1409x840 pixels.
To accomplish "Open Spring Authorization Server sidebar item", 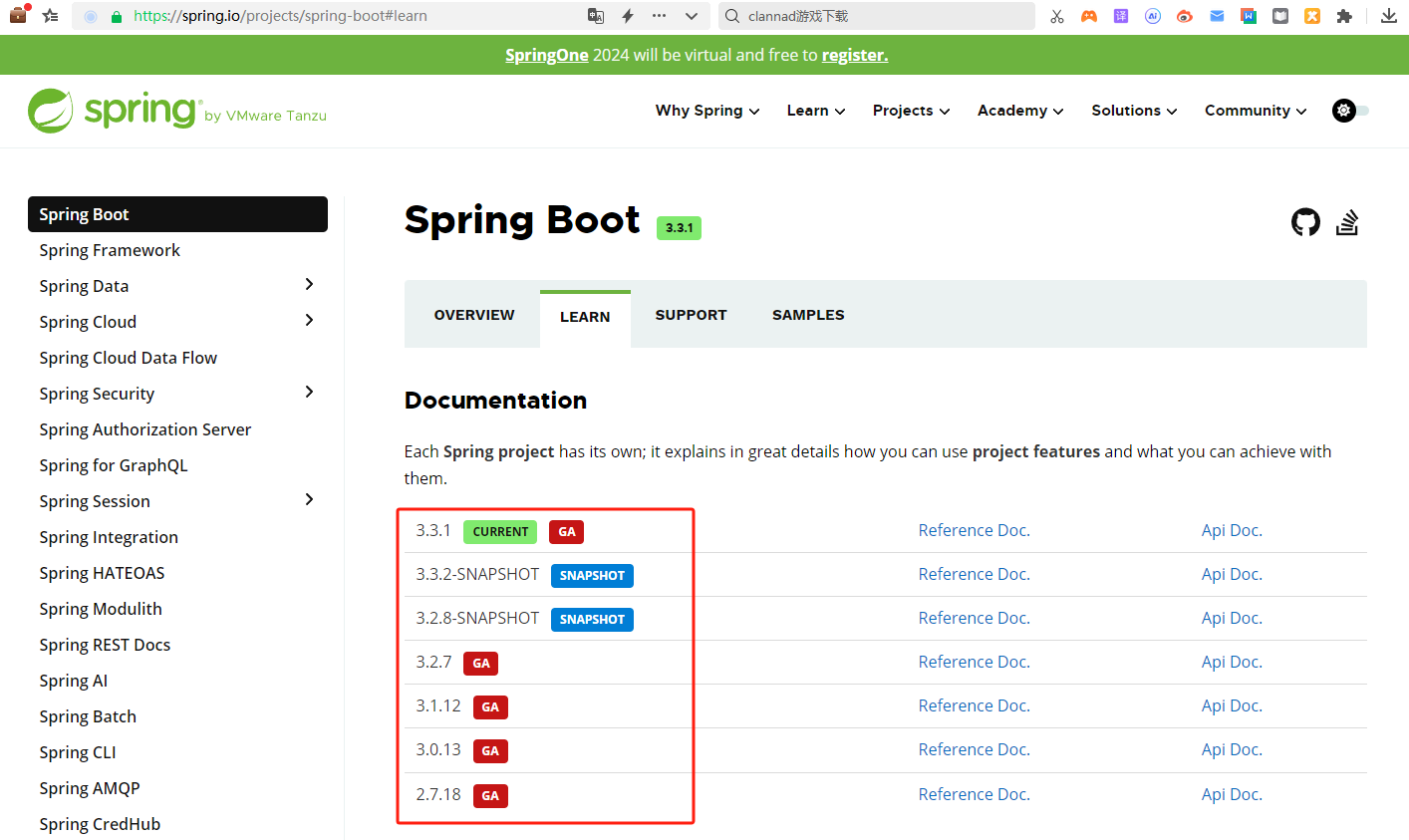I will click(144, 429).
